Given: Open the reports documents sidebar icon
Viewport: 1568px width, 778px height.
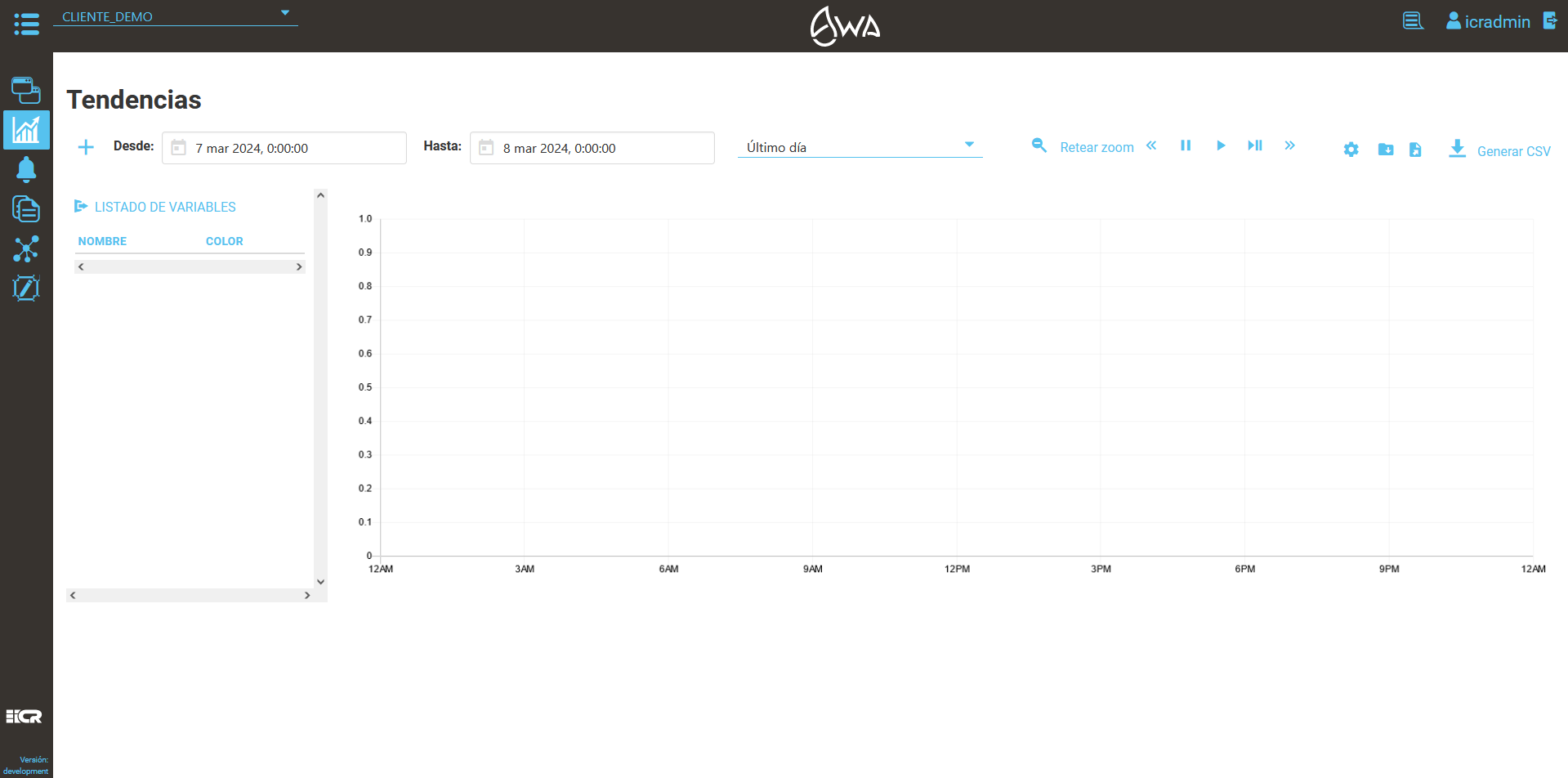Looking at the screenshot, I should tap(26, 209).
